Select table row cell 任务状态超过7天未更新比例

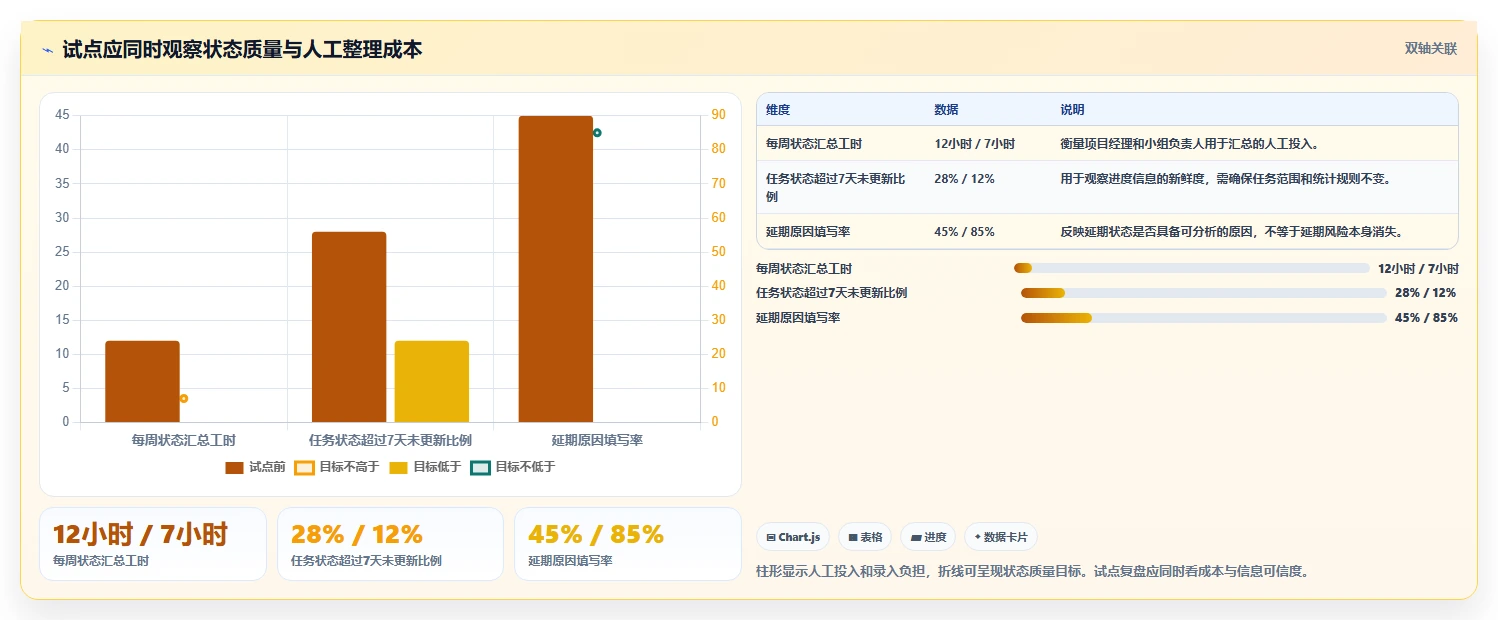(836, 187)
